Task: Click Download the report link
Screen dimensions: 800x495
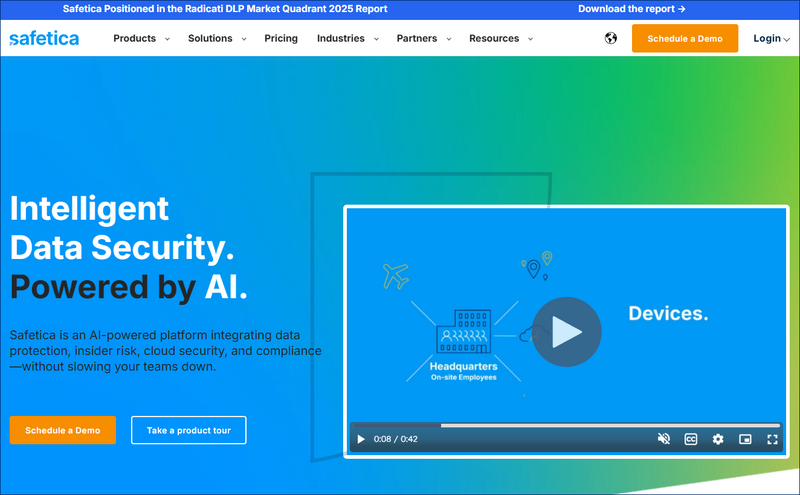Action: (632, 9)
